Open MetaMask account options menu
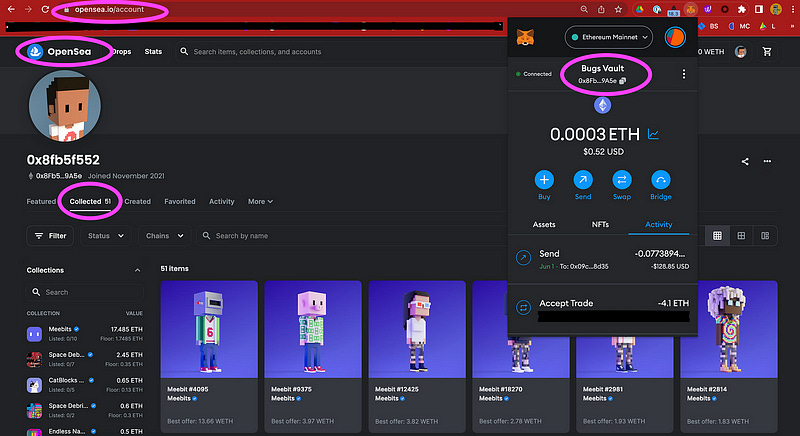This screenshot has width=800, height=436. click(x=684, y=74)
